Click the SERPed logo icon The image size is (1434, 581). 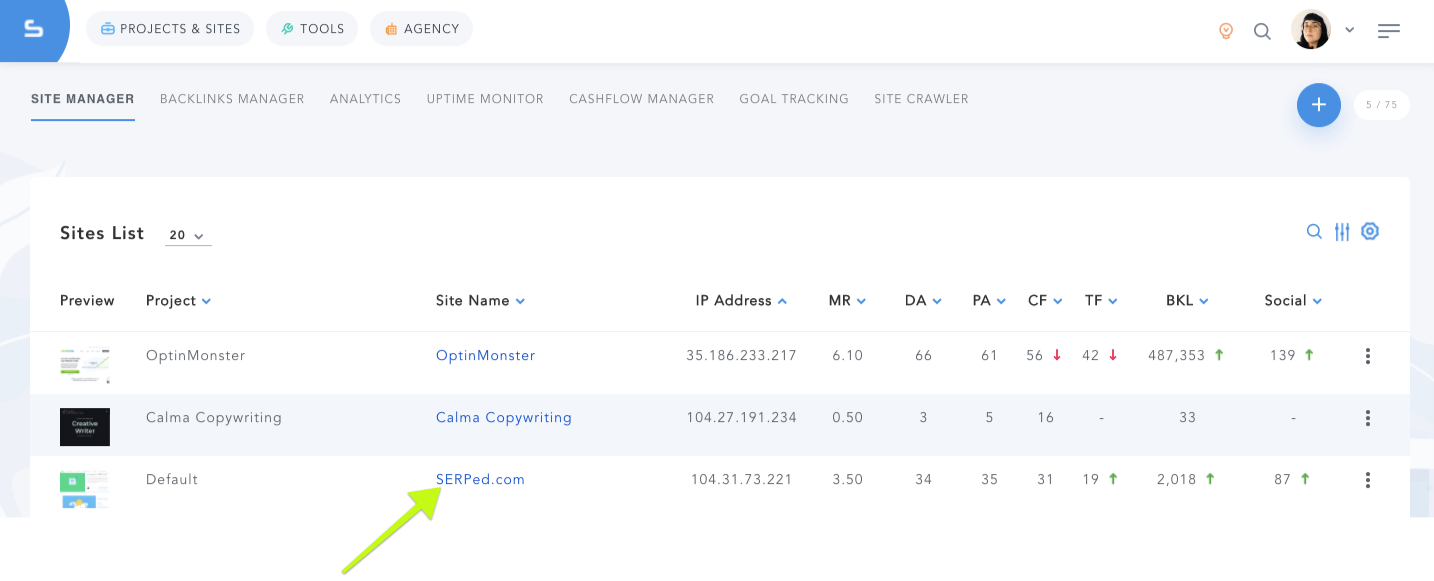point(34,29)
